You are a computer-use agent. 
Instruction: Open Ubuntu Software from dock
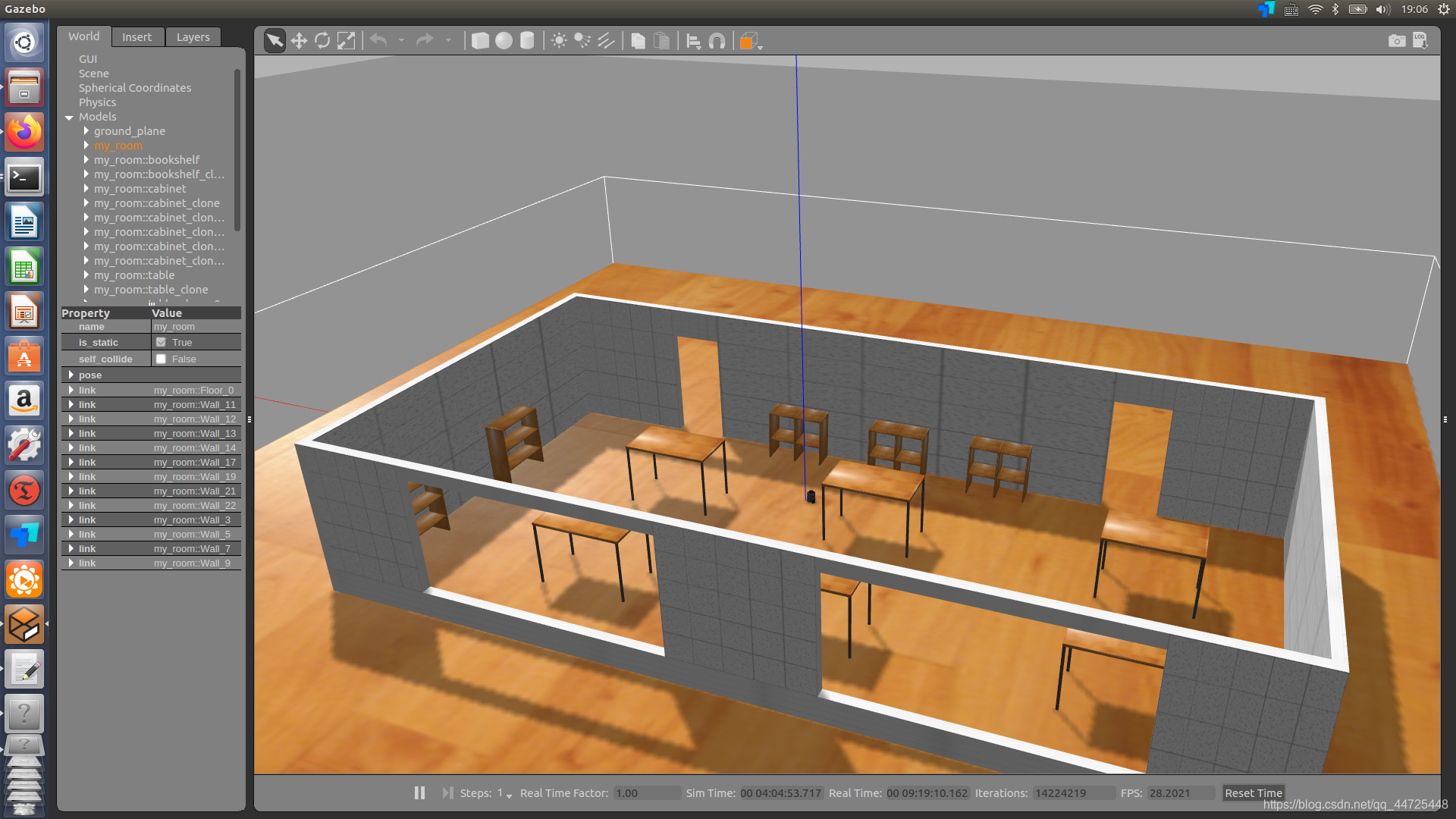[x=24, y=356]
